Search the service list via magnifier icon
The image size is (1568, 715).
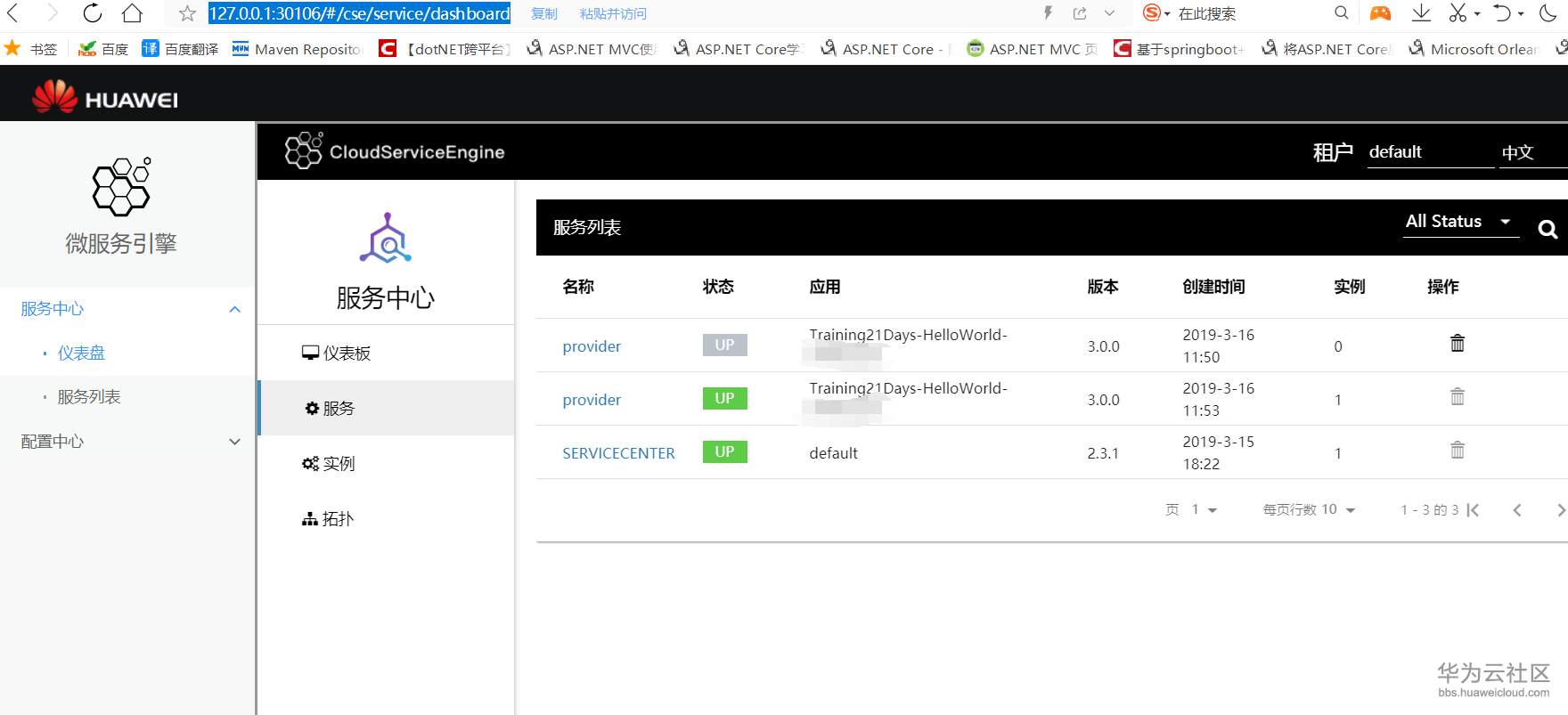point(1548,229)
